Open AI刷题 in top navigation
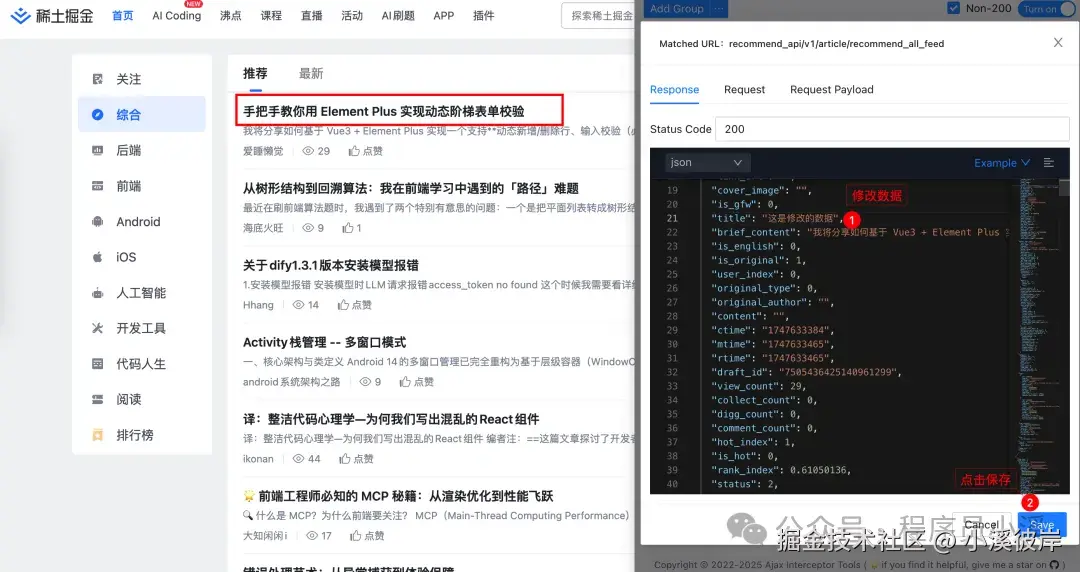The image size is (1080, 572). click(x=398, y=16)
